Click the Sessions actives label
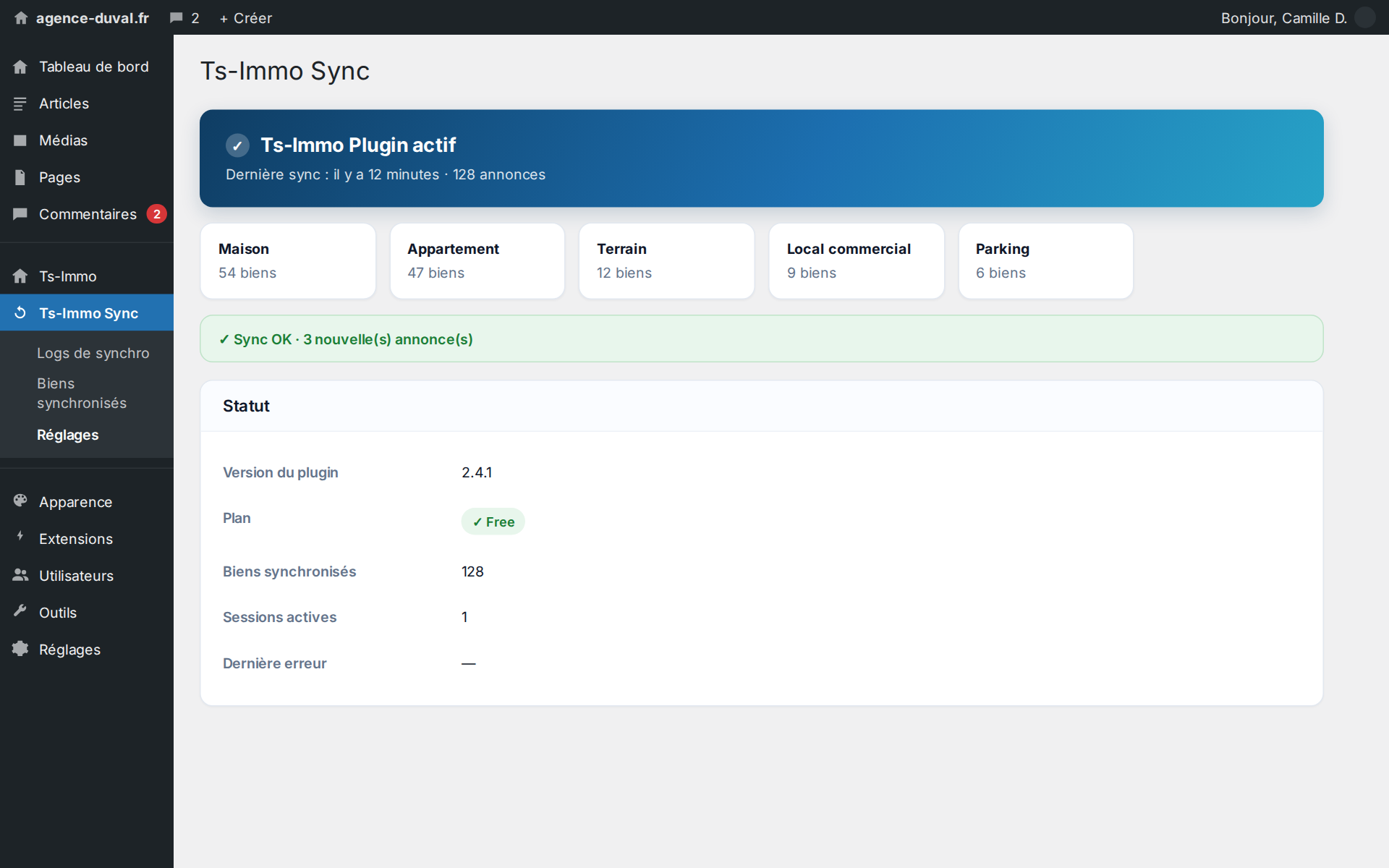The height and width of the screenshot is (868, 1389). [x=279, y=617]
